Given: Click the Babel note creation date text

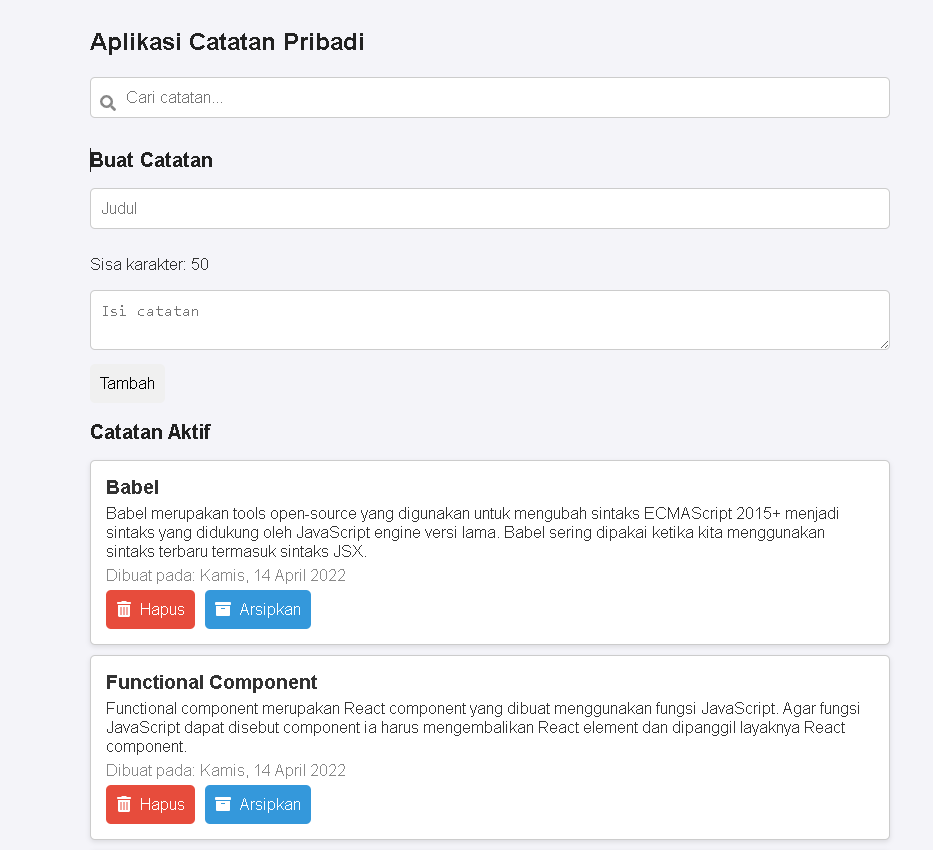Looking at the screenshot, I should click(x=226, y=575).
